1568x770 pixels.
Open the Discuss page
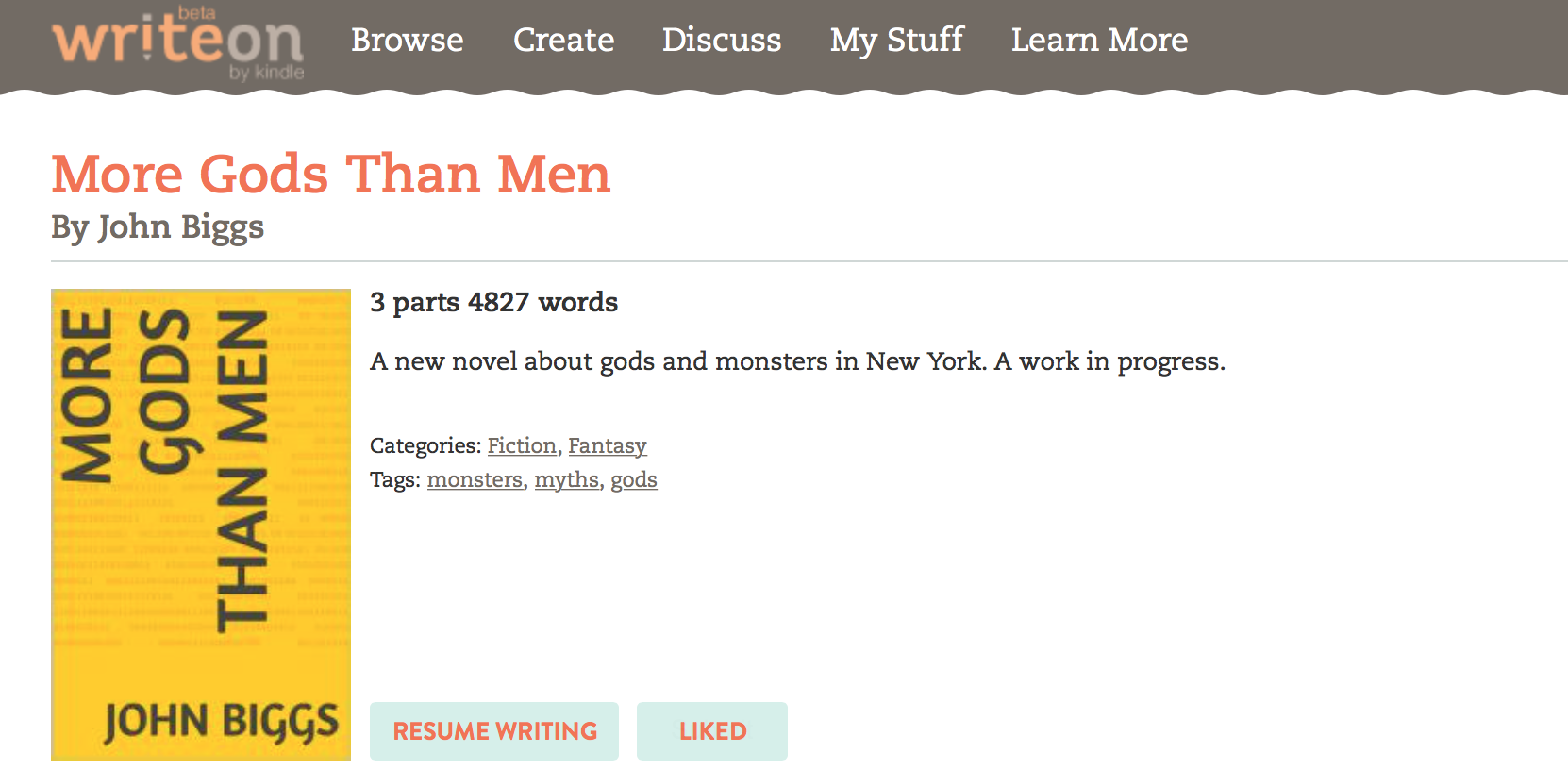722,40
